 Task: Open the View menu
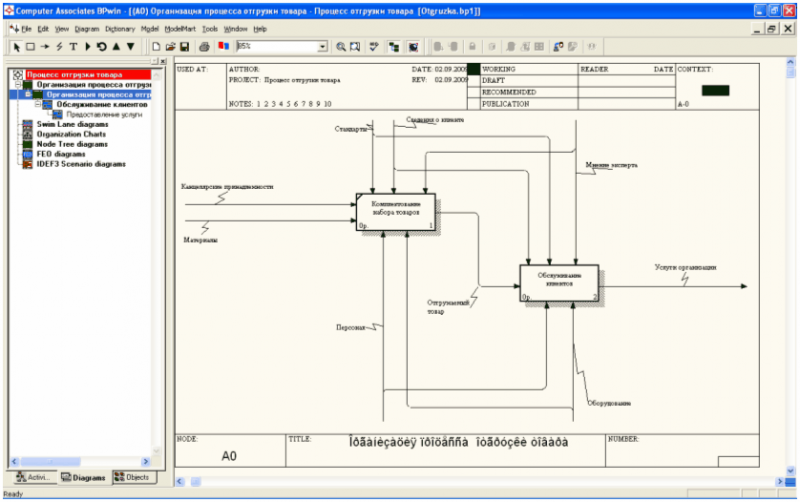[62, 29]
